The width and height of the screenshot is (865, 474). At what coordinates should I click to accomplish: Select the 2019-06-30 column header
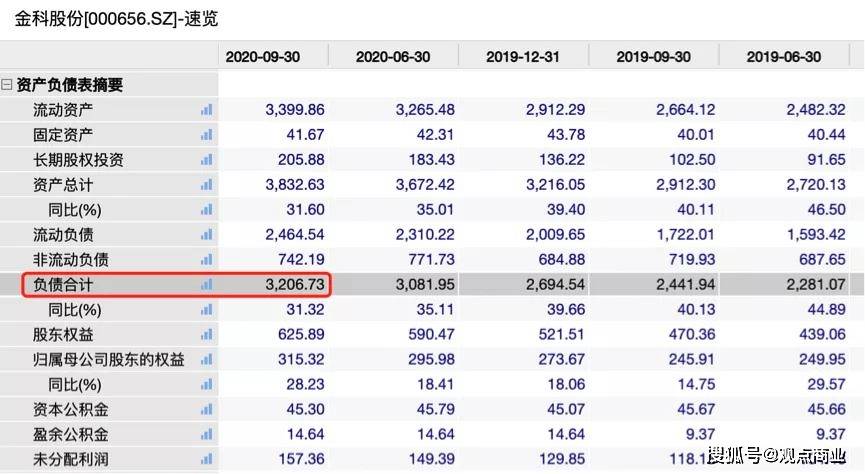point(783,57)
